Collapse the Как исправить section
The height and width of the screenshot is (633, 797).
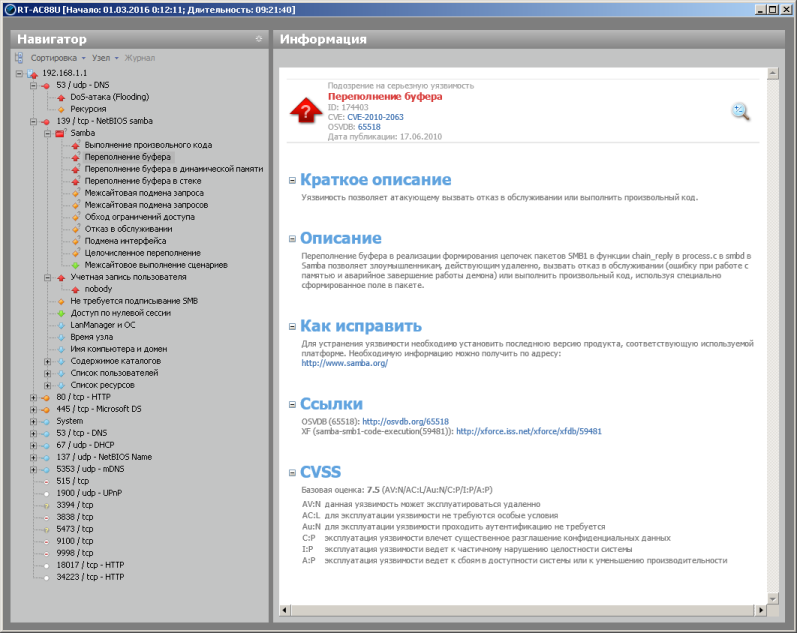coord(292,326)
